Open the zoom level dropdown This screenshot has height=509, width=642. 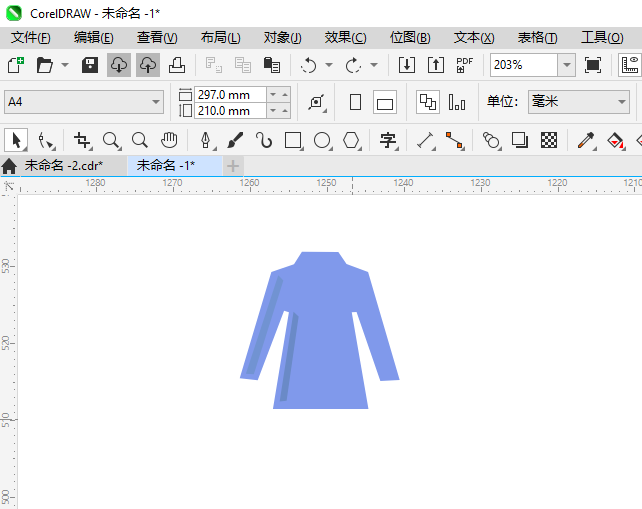click(x=566, y=65)
